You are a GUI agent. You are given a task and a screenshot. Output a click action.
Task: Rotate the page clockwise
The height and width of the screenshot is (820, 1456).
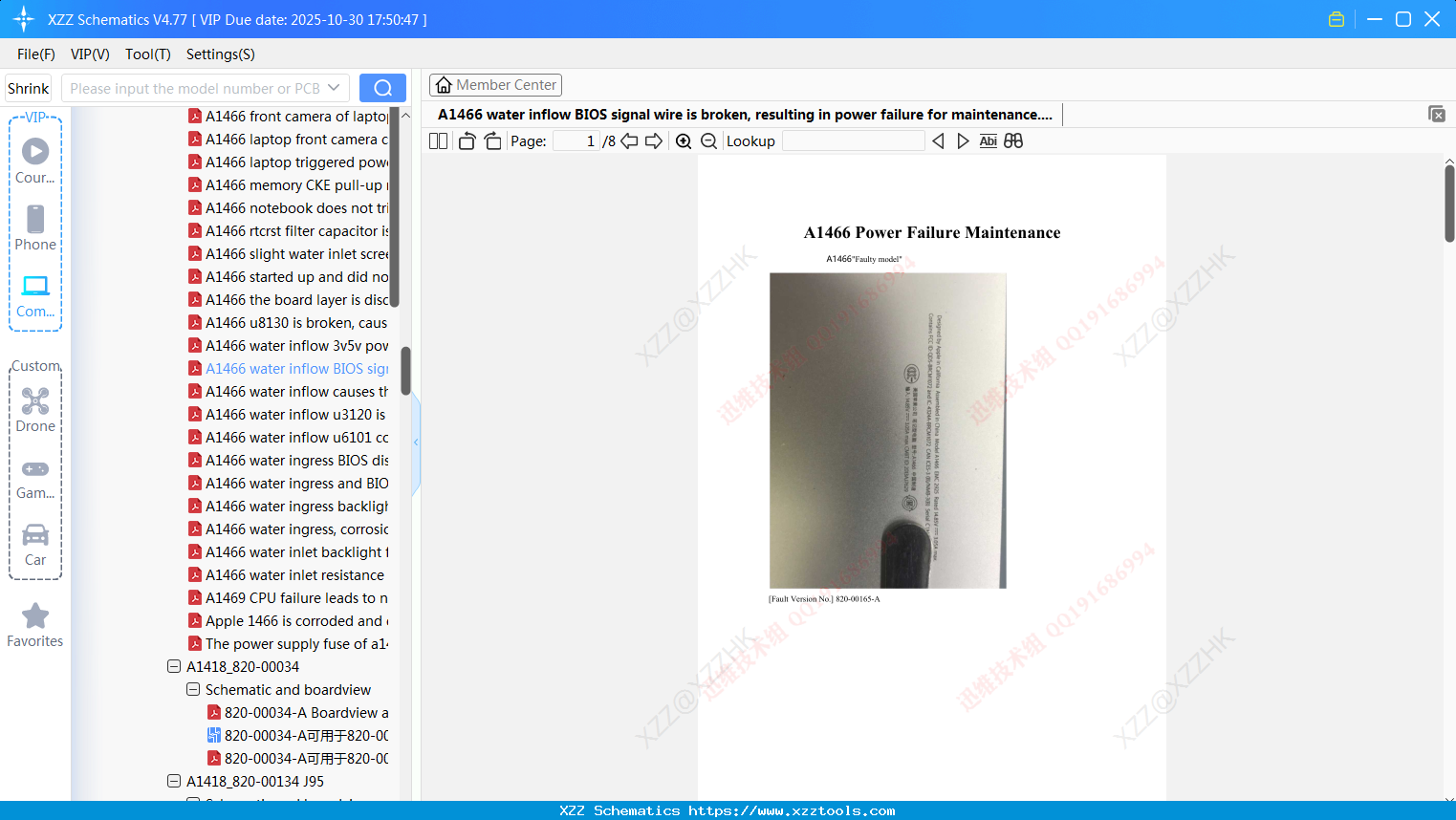pyautogui.click(x=492, y=141)
